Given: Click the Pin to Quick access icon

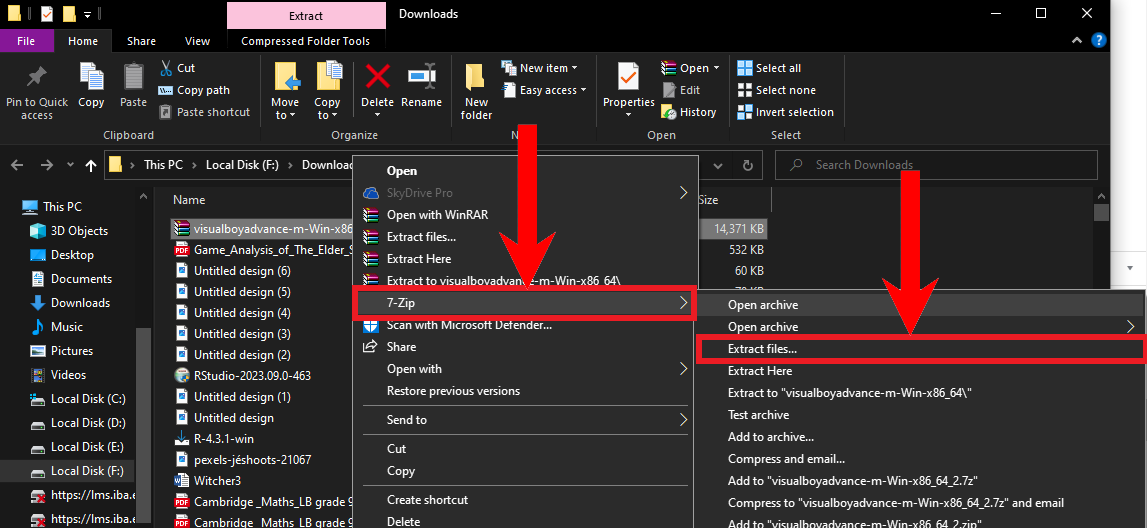Looking at the screenshot, I should tap(37, 78).
